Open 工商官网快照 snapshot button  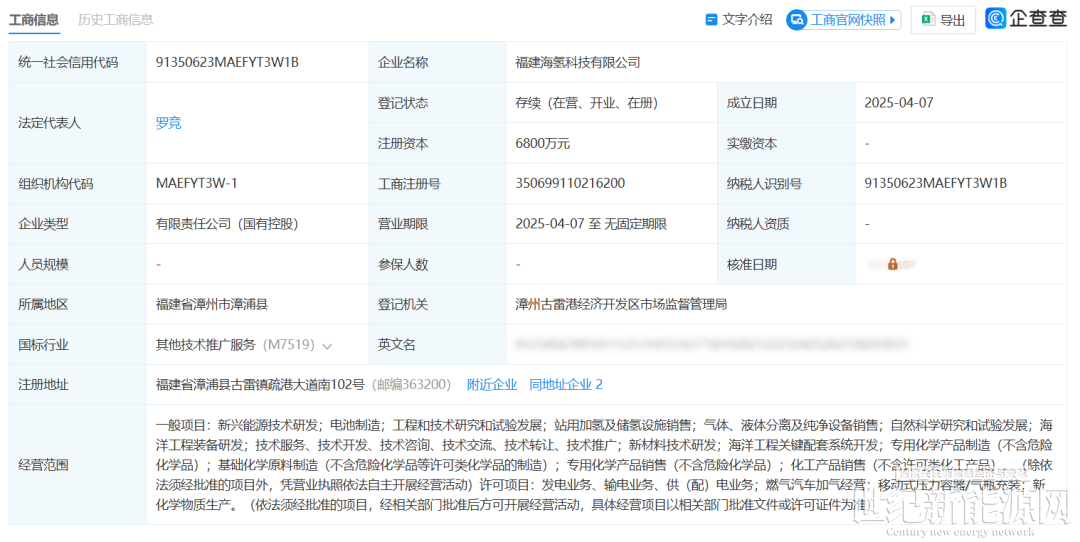click(x=844, y=20)
